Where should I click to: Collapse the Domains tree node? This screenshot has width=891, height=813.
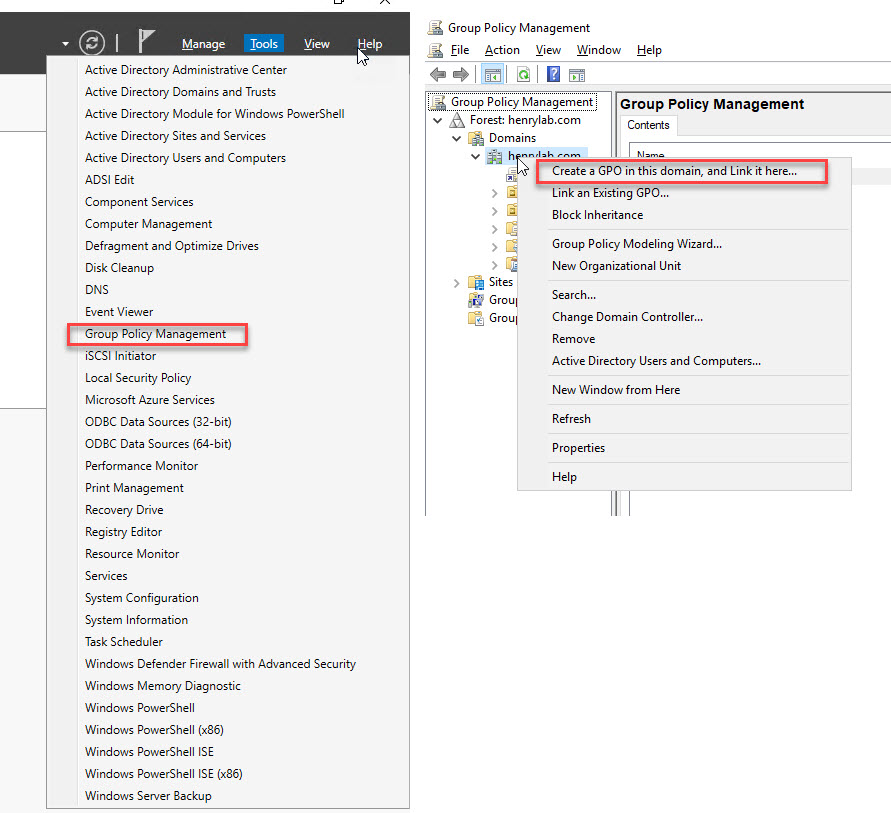[x=458, y=138]
